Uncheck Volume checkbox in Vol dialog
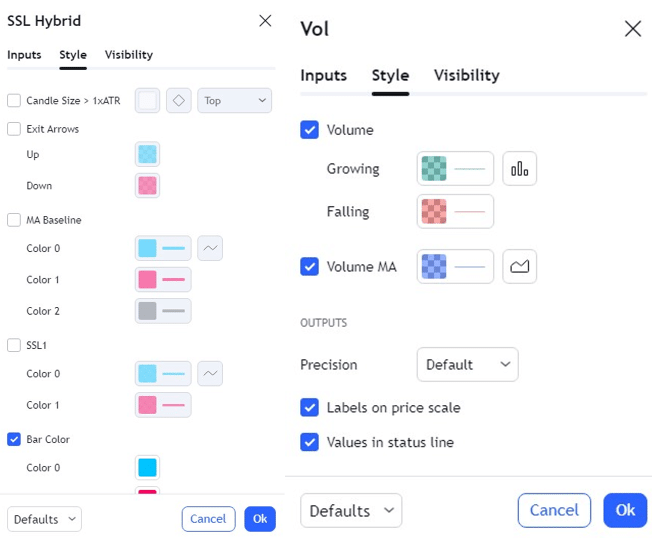 [309, 130]
